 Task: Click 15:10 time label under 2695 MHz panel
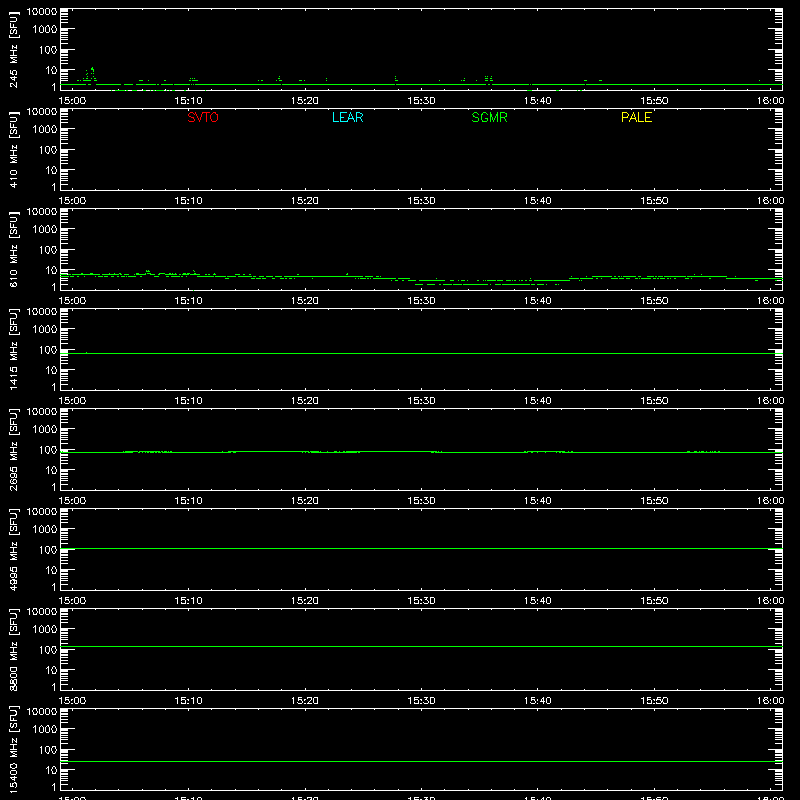click(188, 501)
